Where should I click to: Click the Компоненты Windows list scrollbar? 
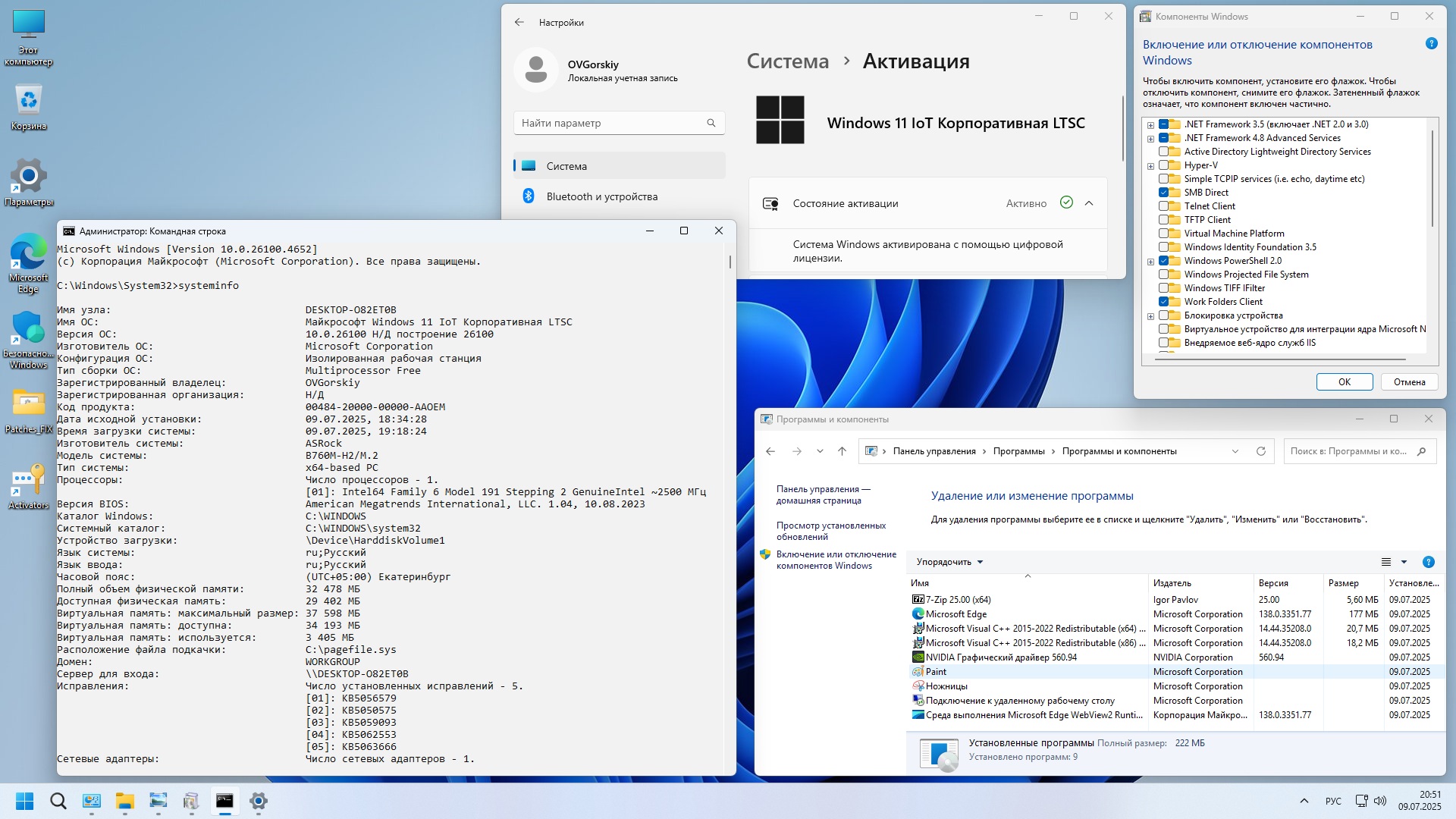point(1432,178)
